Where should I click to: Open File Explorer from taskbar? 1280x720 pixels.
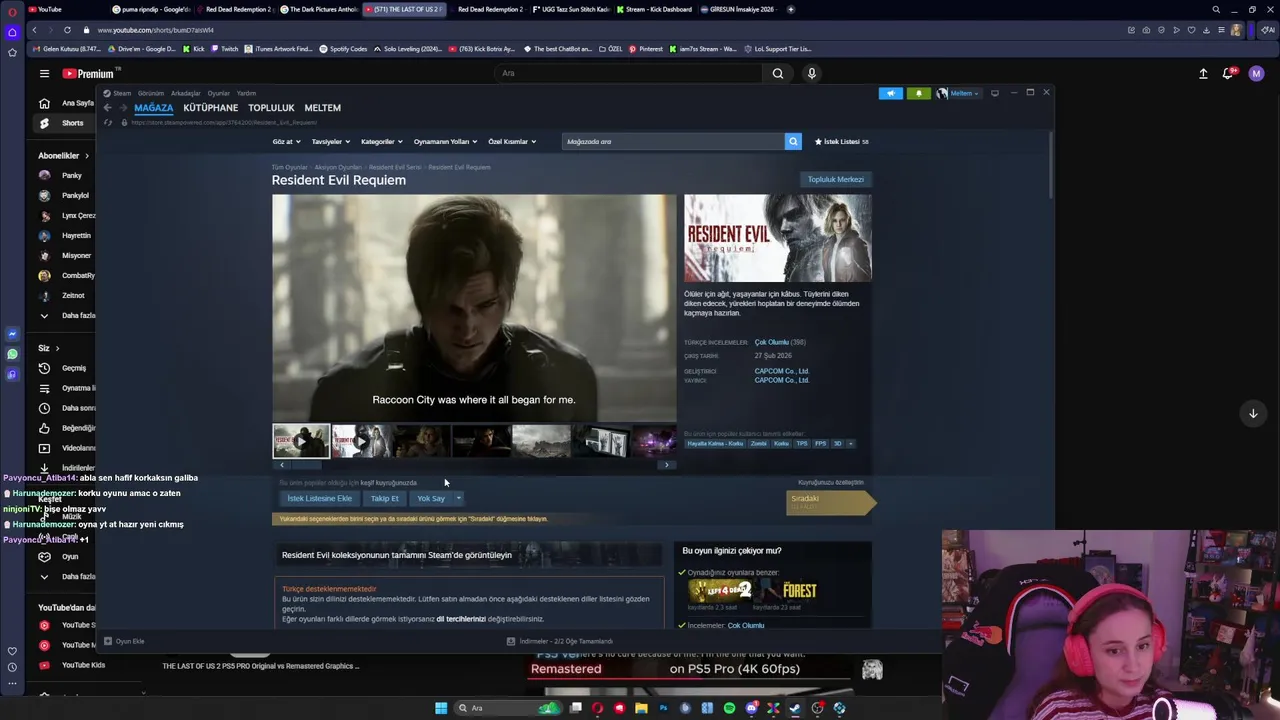pyautogui.click(x=641, y=708)
